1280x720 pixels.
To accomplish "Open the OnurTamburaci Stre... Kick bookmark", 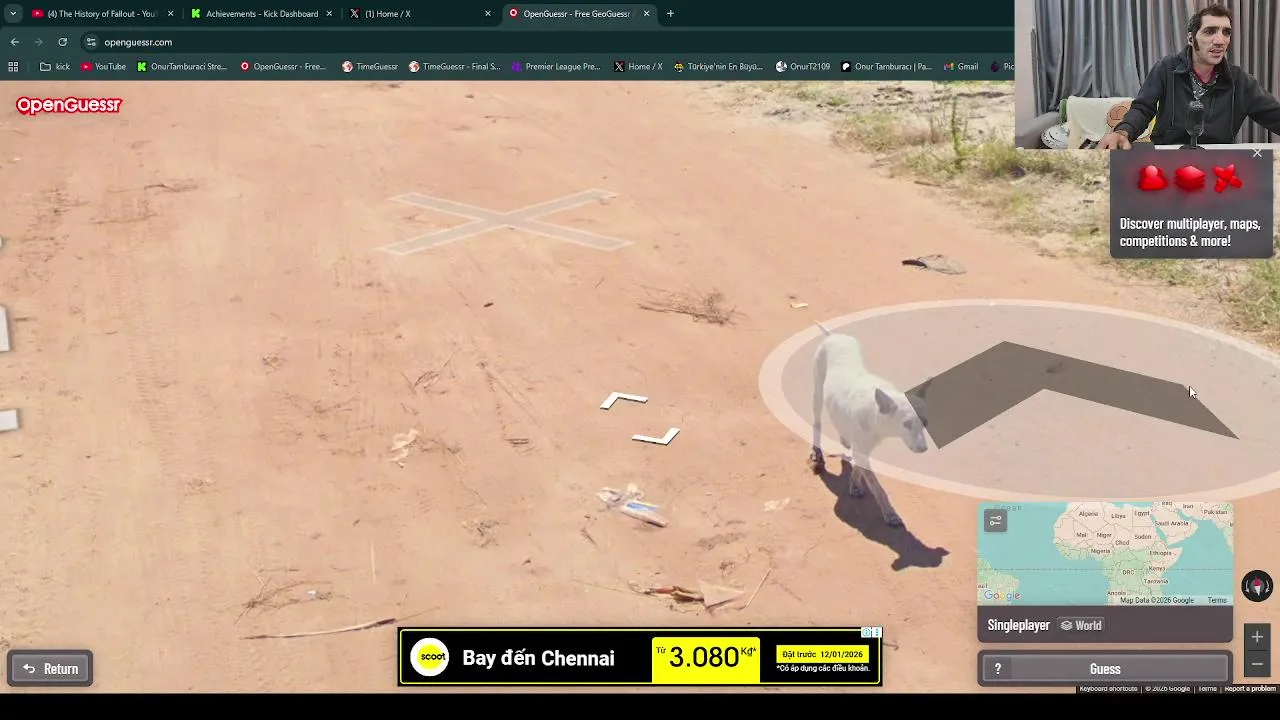I will (x=182, y=67).
